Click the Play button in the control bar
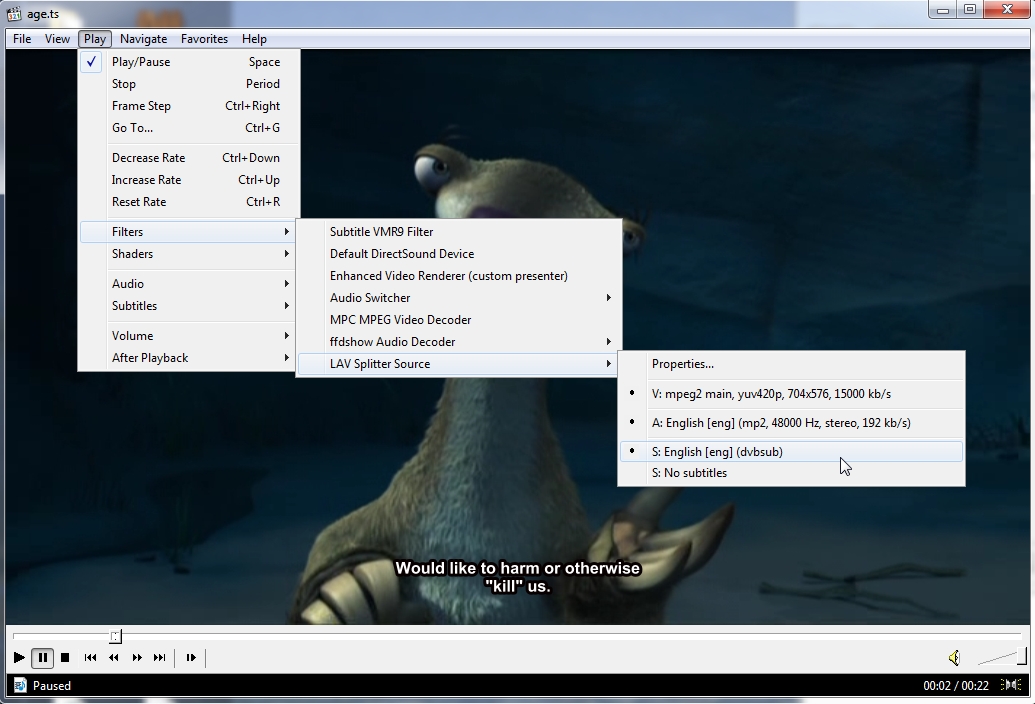Image resolution: width=1035 pixels, height=704 pixels. click(19, 657)
